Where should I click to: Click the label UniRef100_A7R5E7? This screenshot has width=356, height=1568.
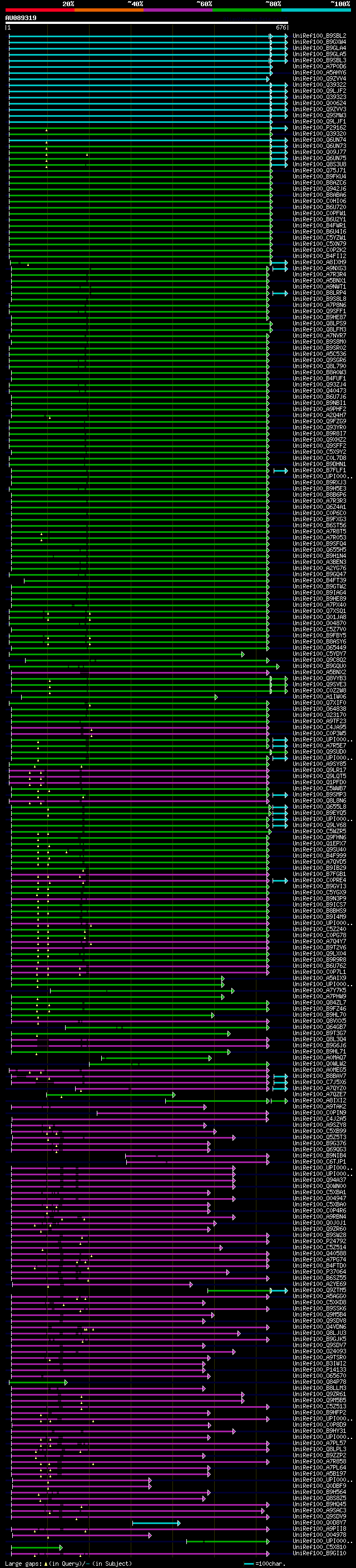tap(319, 746)
